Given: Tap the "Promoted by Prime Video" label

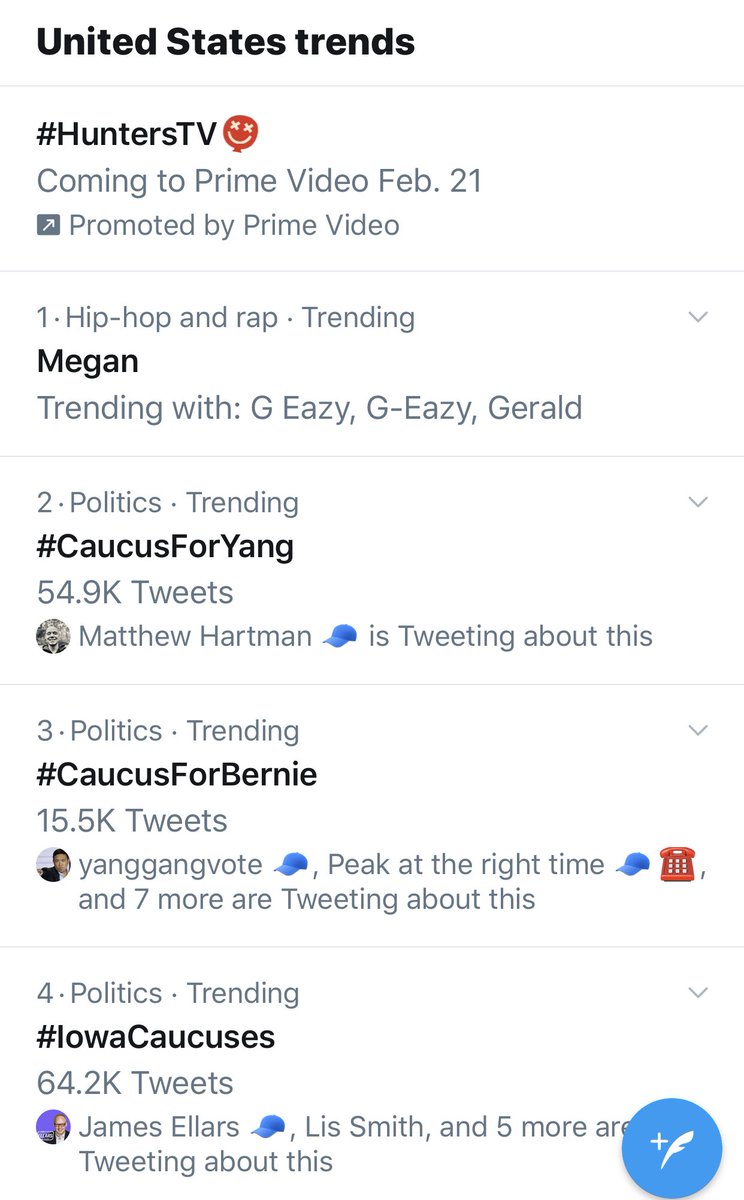Looking at the screenshot, I should pos(234,226).
